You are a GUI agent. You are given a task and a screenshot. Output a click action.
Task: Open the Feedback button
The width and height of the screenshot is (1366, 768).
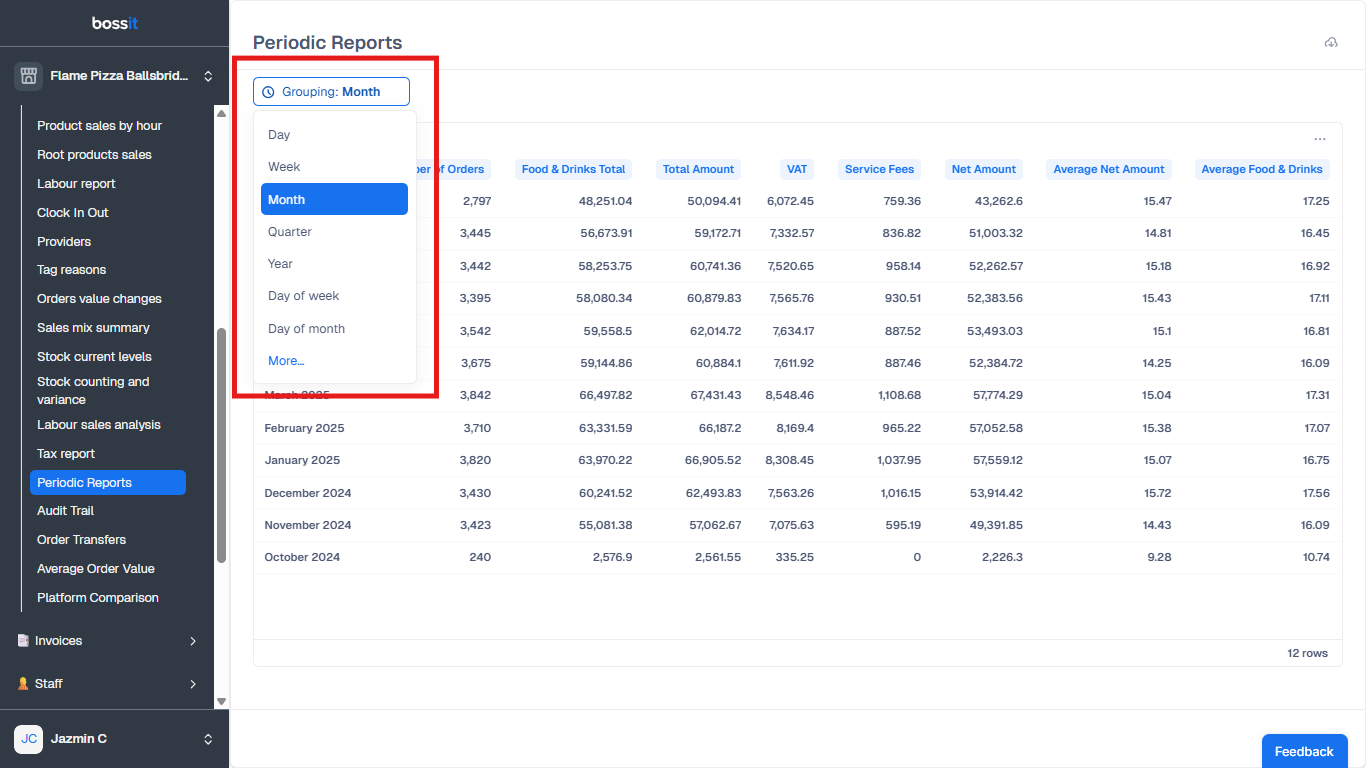(1303, 751)
